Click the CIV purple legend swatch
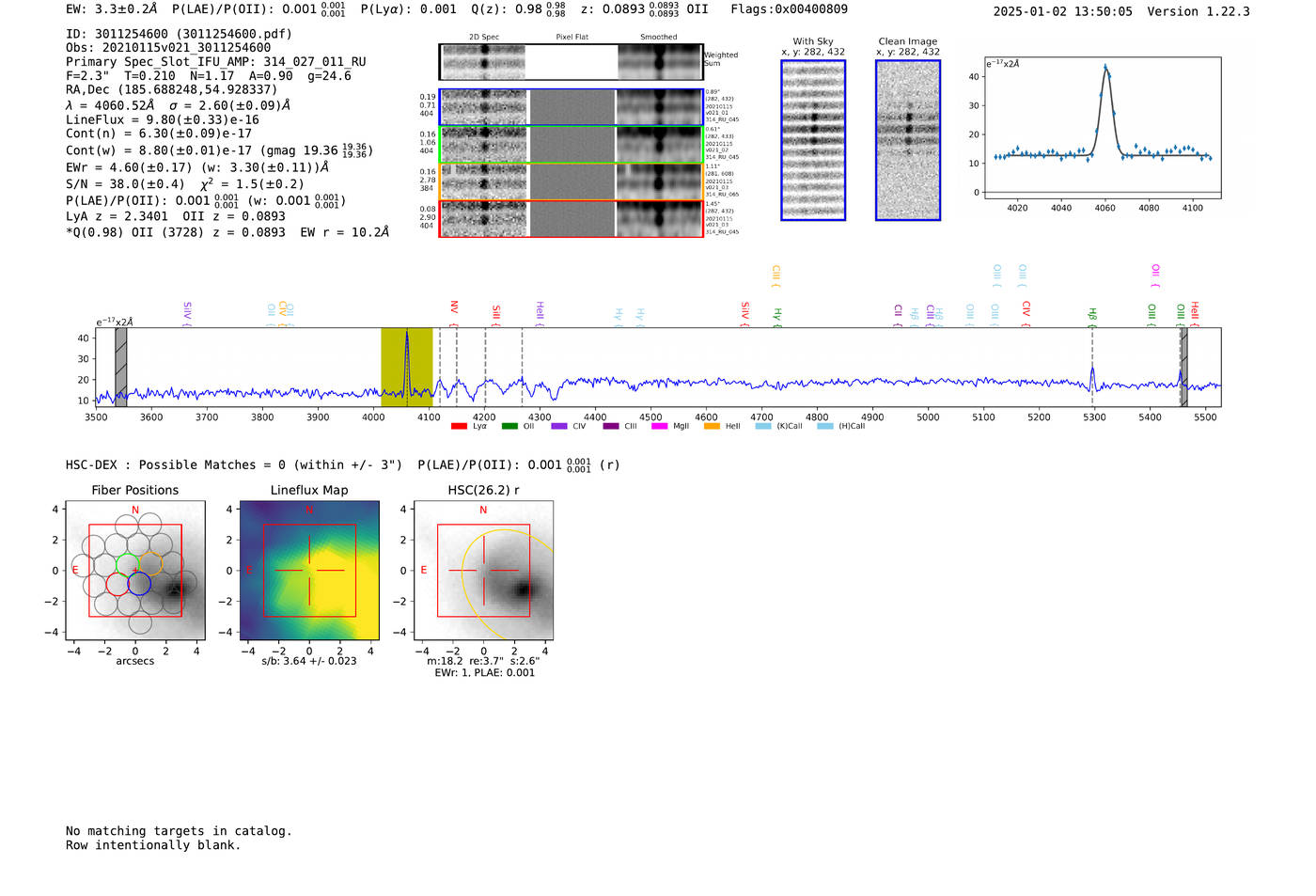Viewport: 1316px width, 896px height. (x=560, y=427)
